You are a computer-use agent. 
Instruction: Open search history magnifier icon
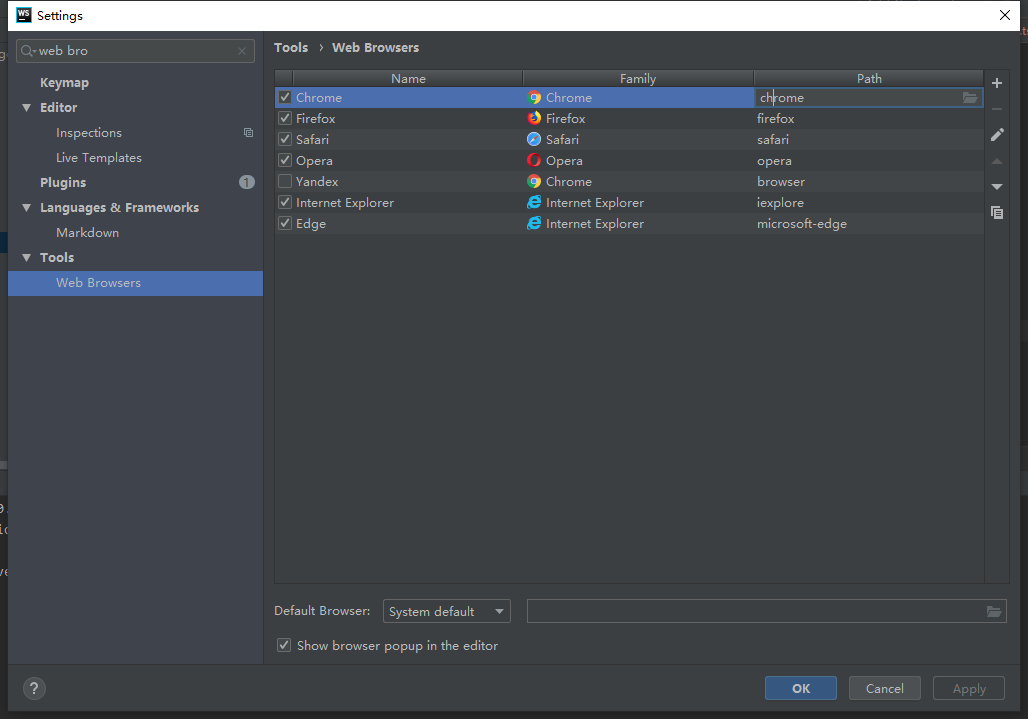point(28,50)
